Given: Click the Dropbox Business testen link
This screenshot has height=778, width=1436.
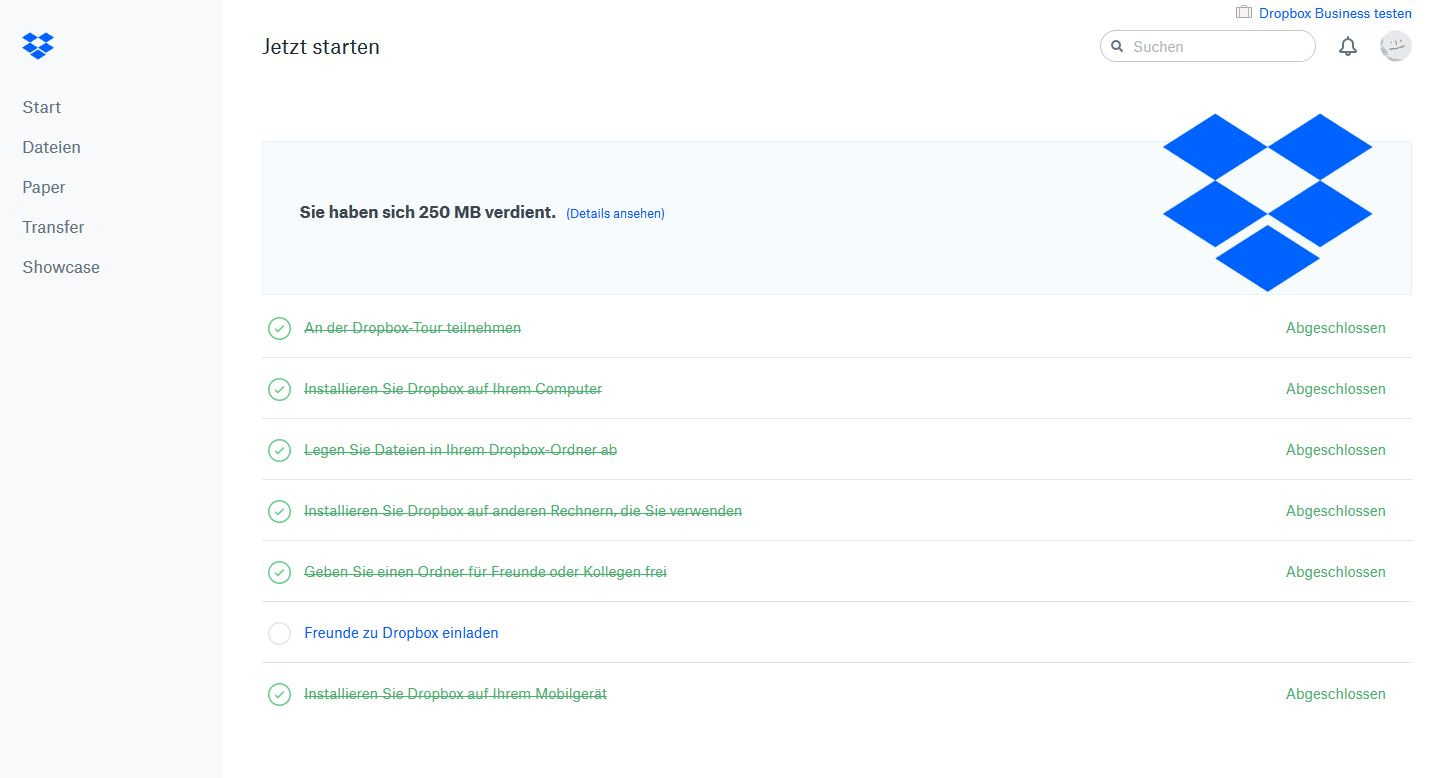Looking at the screenshot, I should coord(1335,14).
